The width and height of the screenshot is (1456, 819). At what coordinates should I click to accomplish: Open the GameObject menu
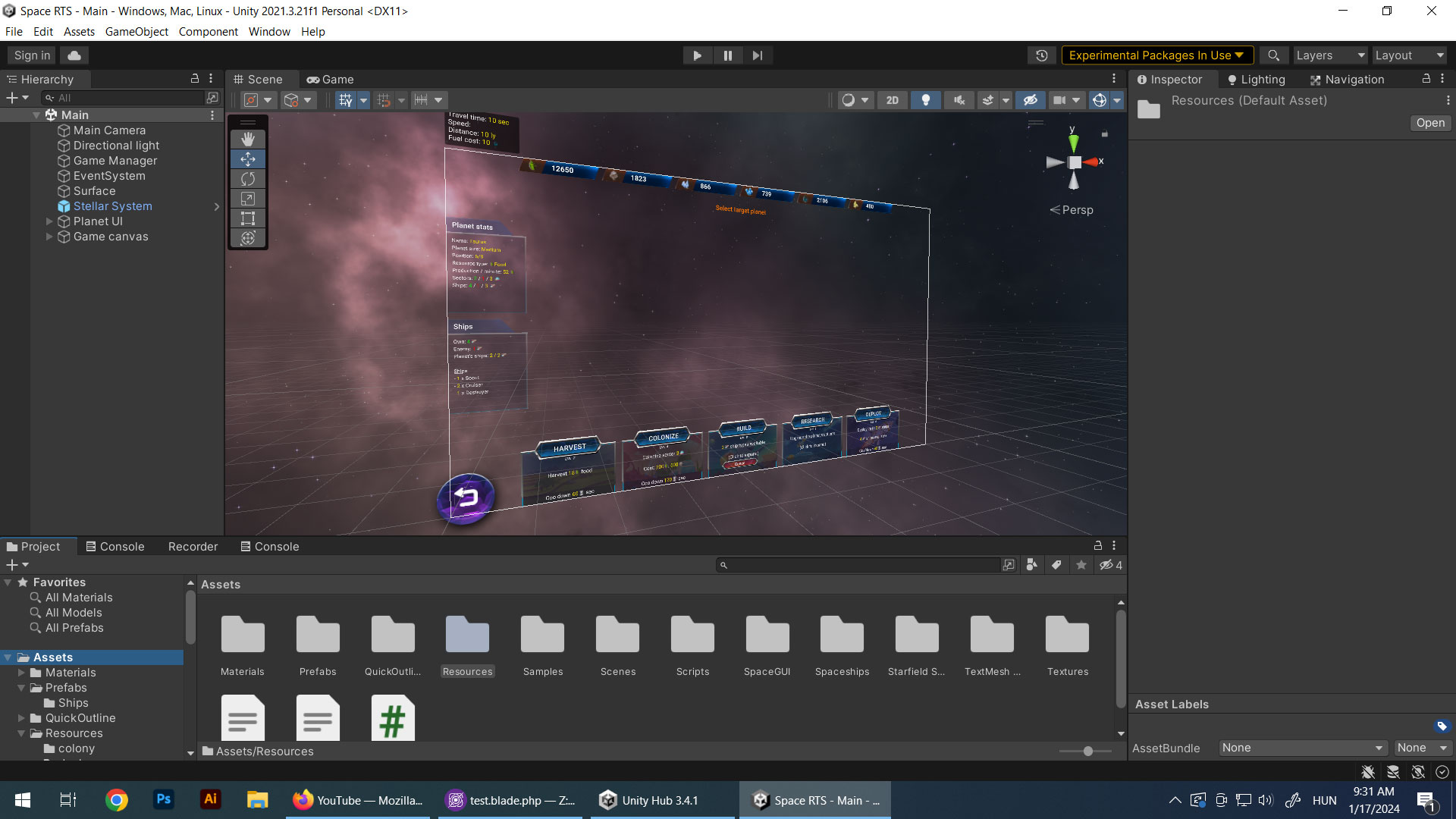136,32
